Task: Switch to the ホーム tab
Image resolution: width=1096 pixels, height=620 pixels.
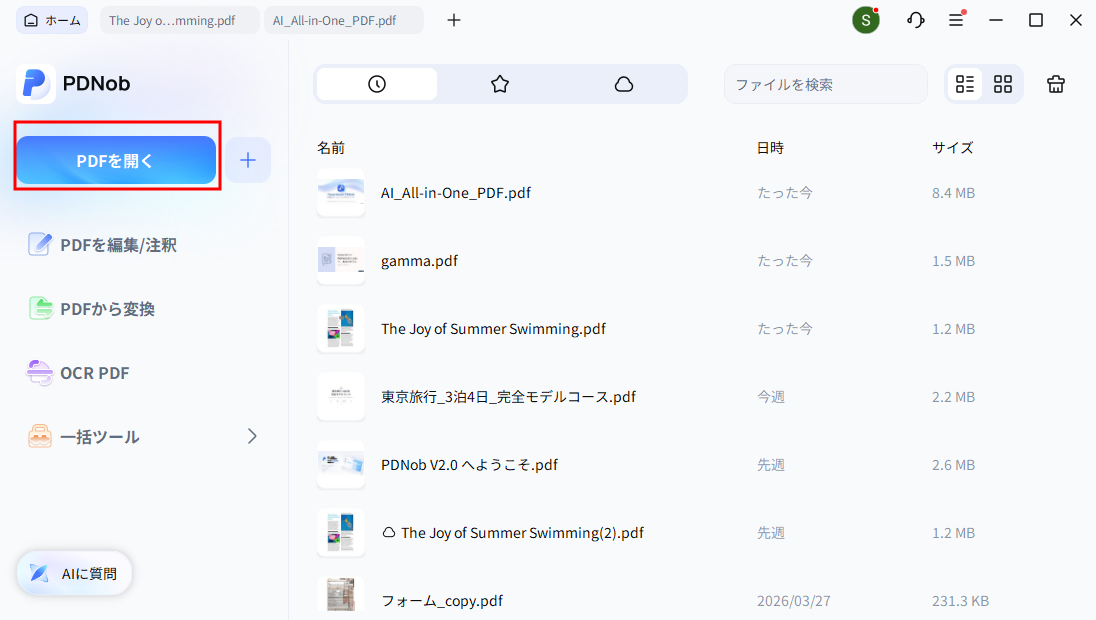Action: (51, 19)
